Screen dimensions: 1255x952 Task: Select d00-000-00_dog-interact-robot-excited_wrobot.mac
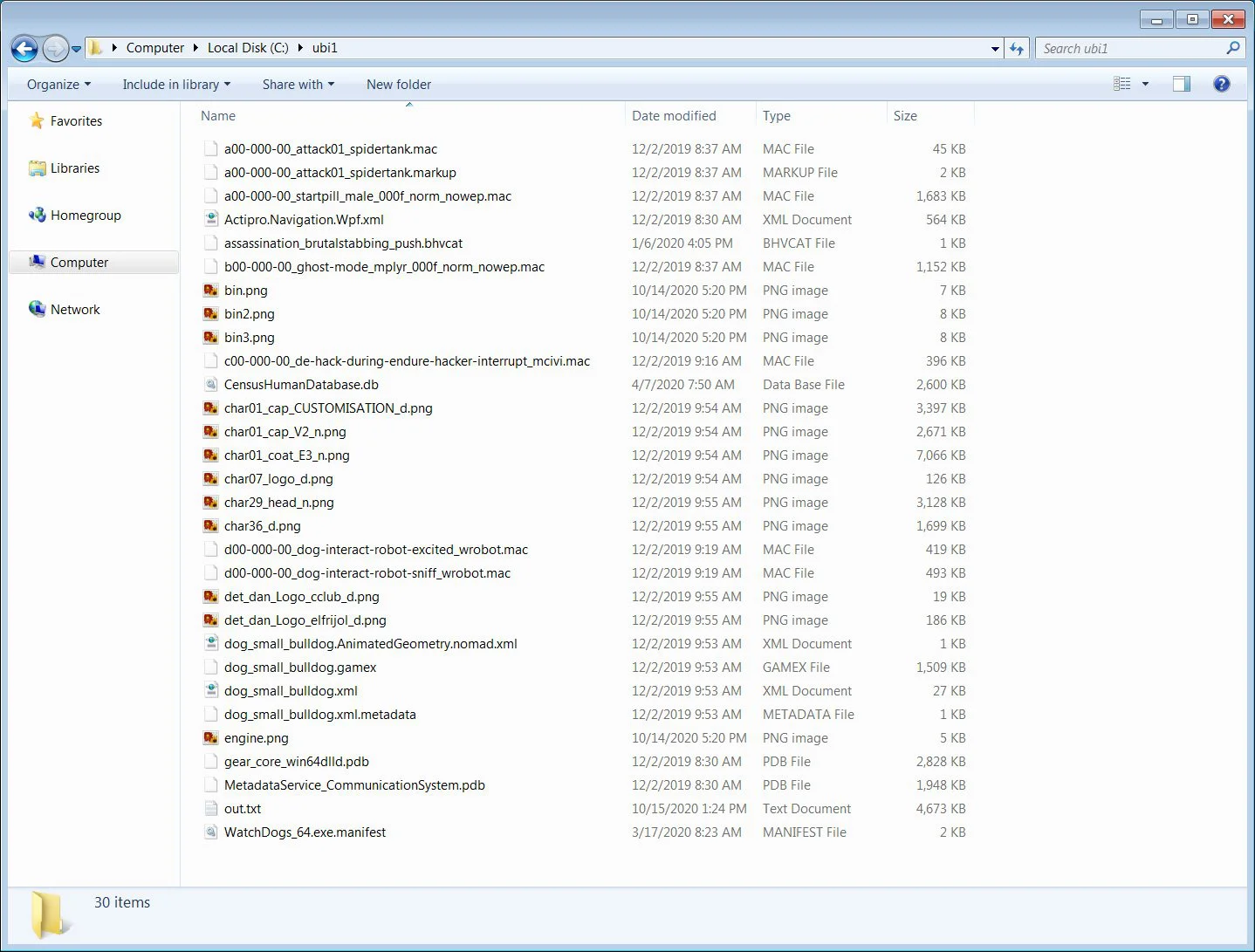376,550
